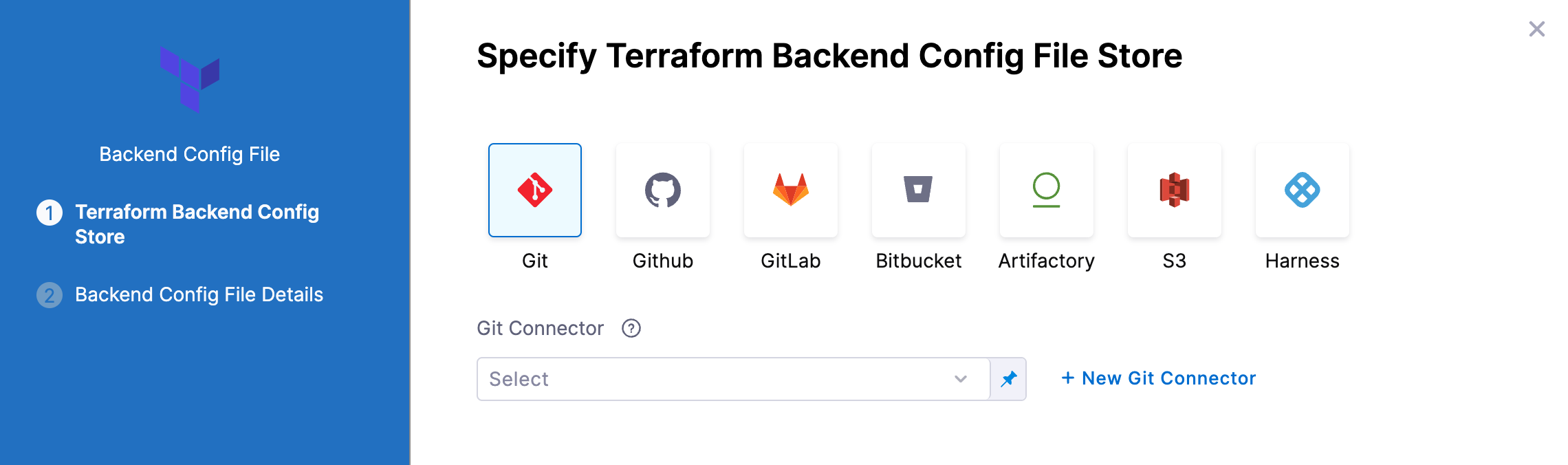Choose the Github store card
1568x465 pixels.
click(x=663, y=190)
